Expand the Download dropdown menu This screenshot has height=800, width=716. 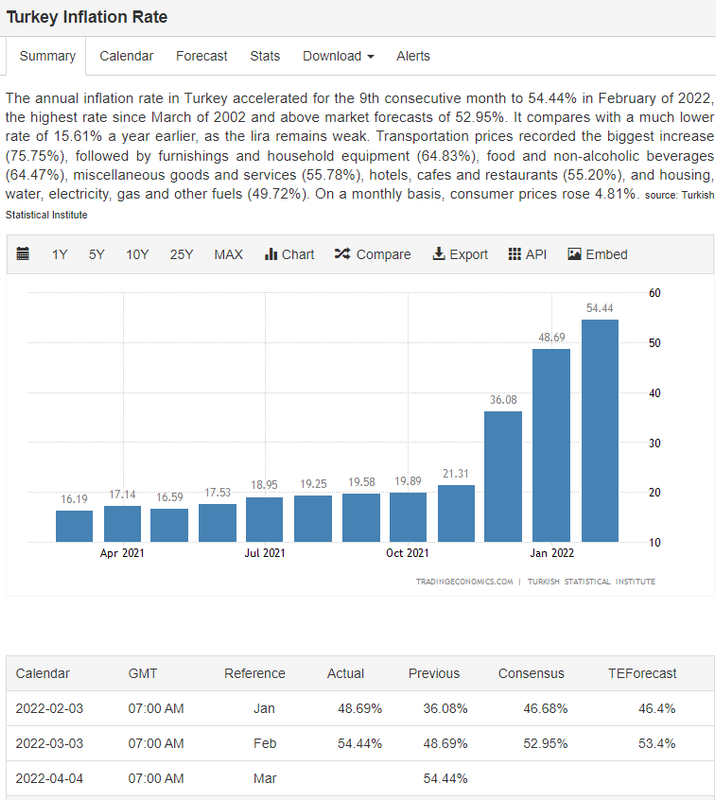pos(338,56)
